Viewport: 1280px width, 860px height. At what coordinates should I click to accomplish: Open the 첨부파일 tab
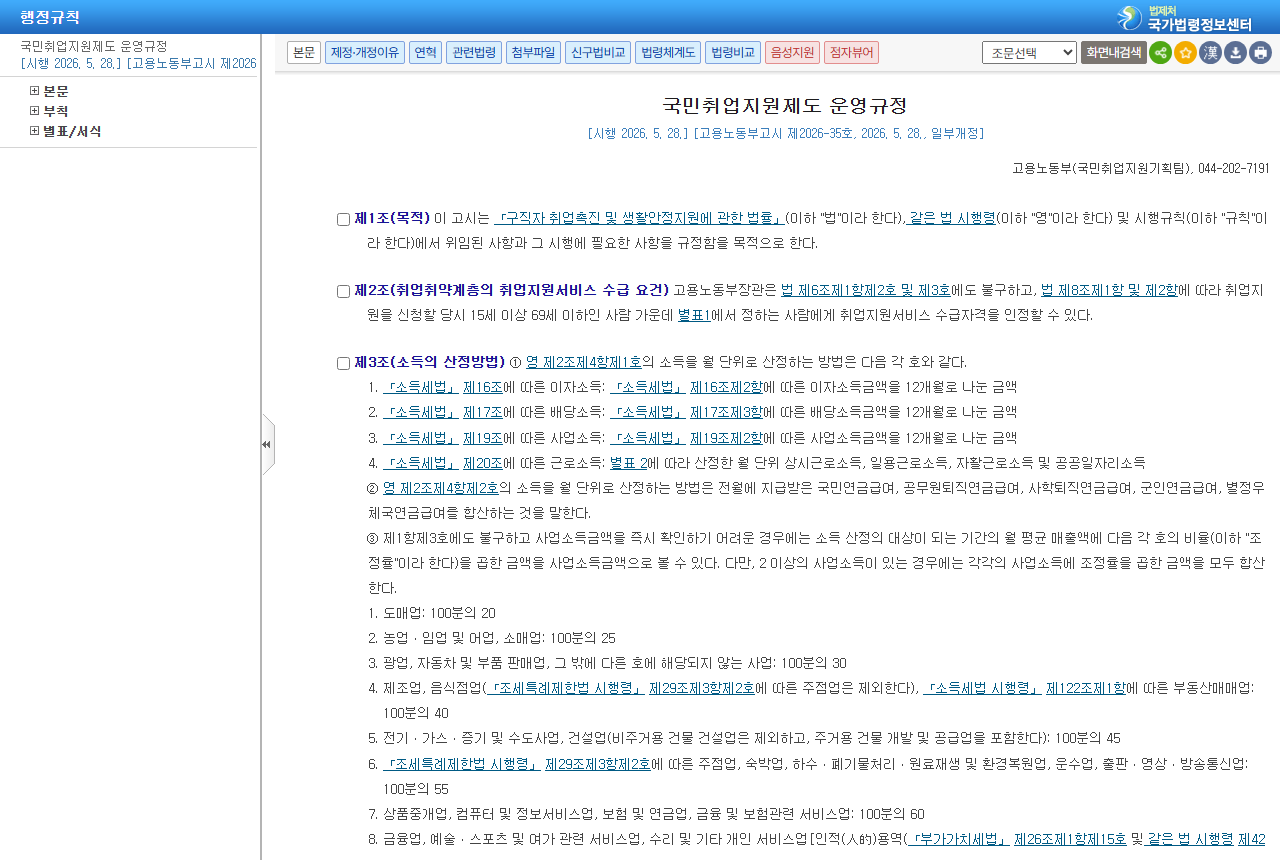[x=533, y=52]
